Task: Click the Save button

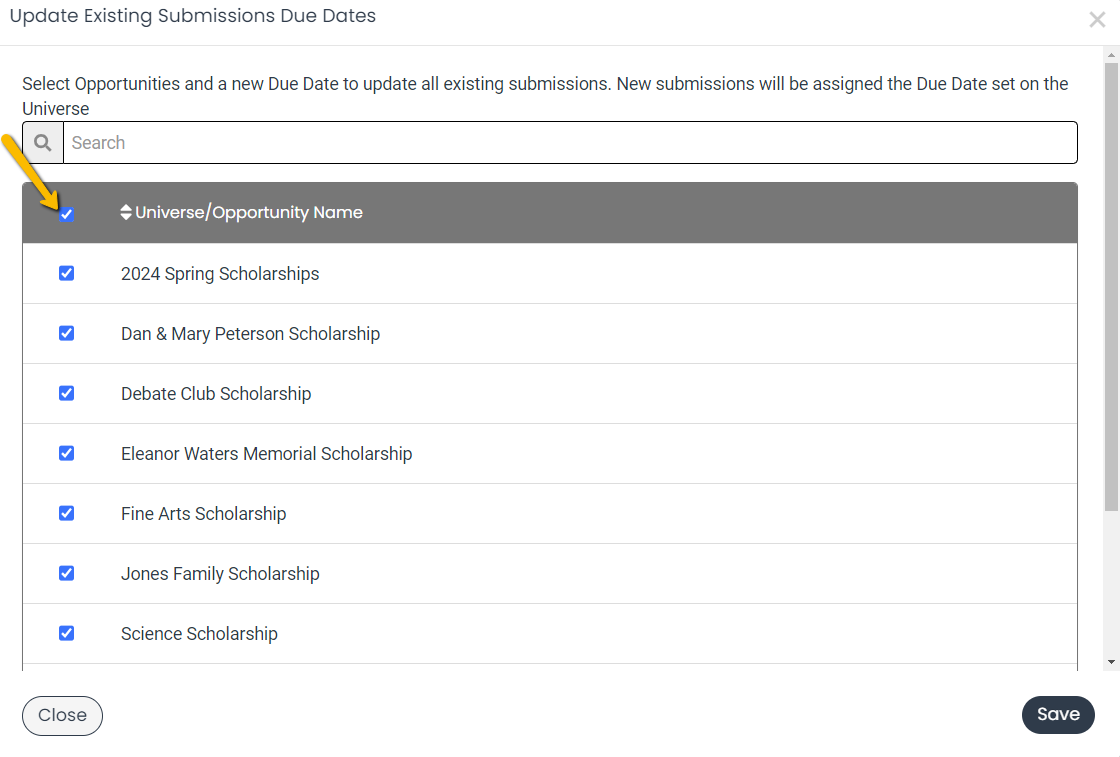Action: pyautogui.click(x=1058, y=715)
